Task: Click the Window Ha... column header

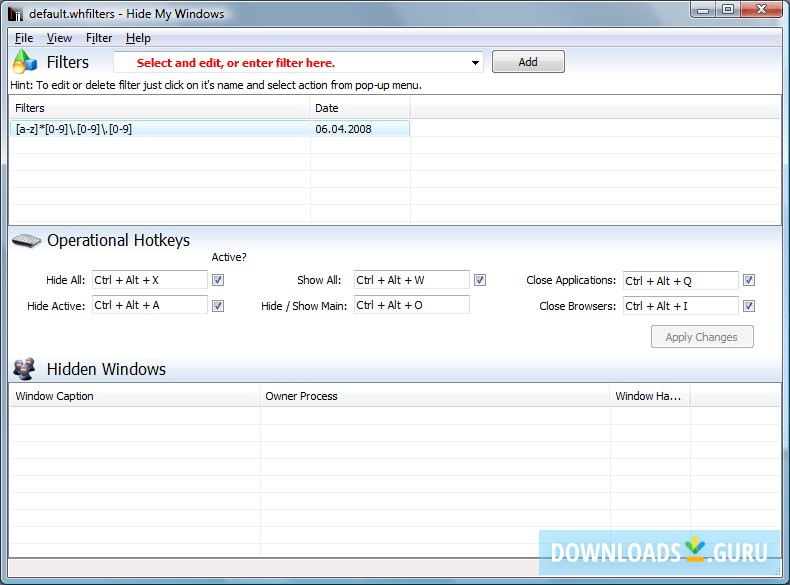Action: 649,396
